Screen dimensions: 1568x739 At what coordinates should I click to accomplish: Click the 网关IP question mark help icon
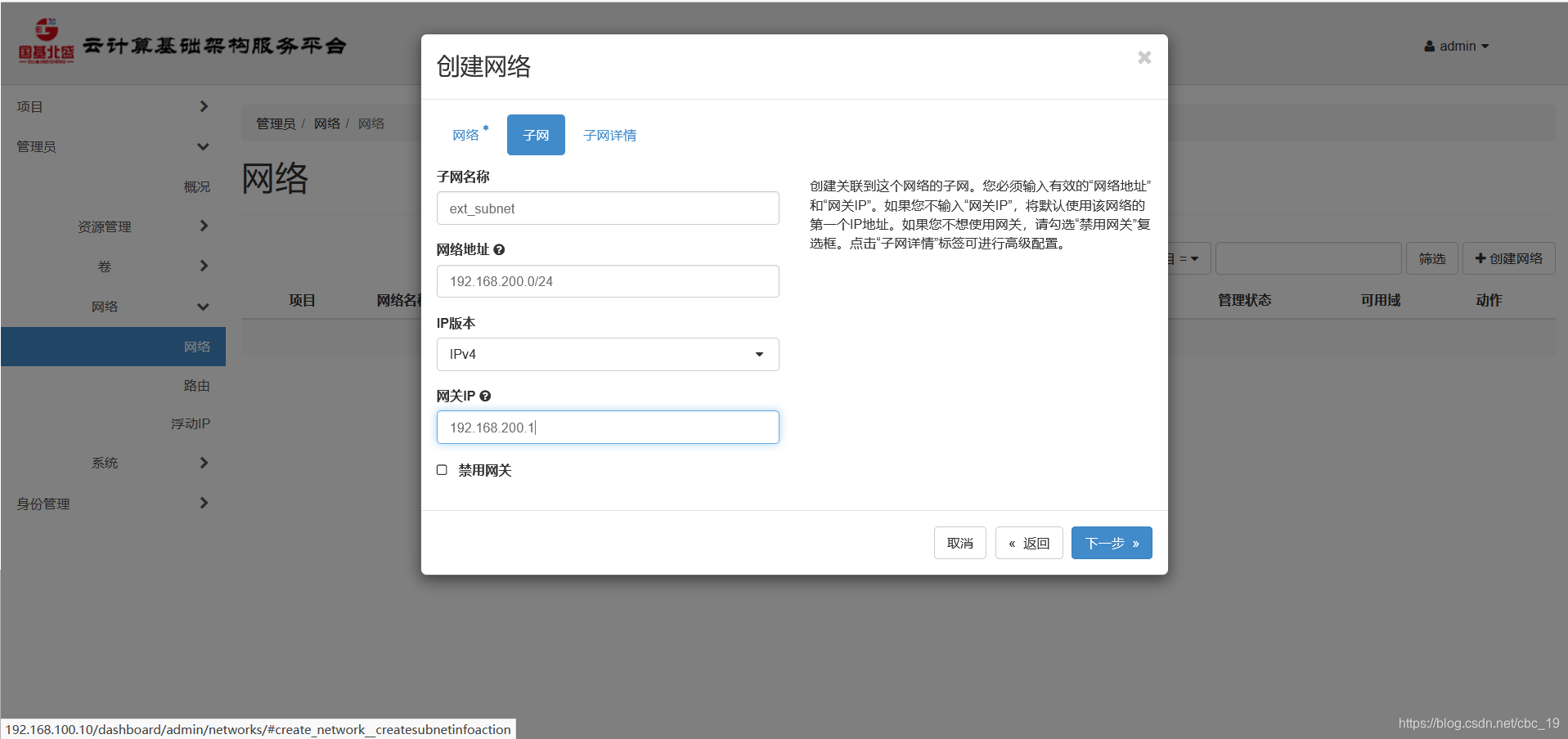click(x=485, y=396)
